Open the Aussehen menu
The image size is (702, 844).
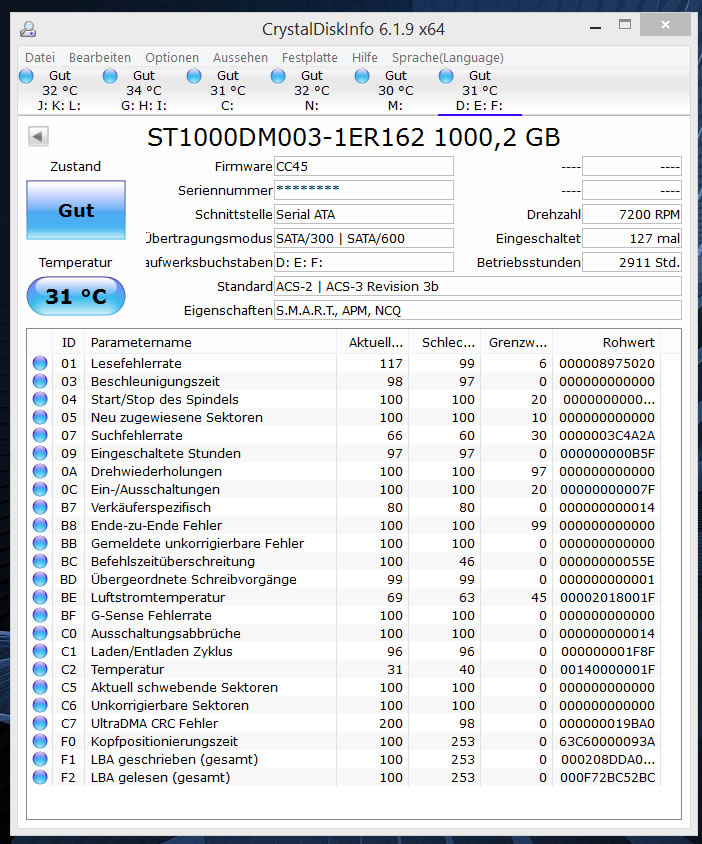240,58
